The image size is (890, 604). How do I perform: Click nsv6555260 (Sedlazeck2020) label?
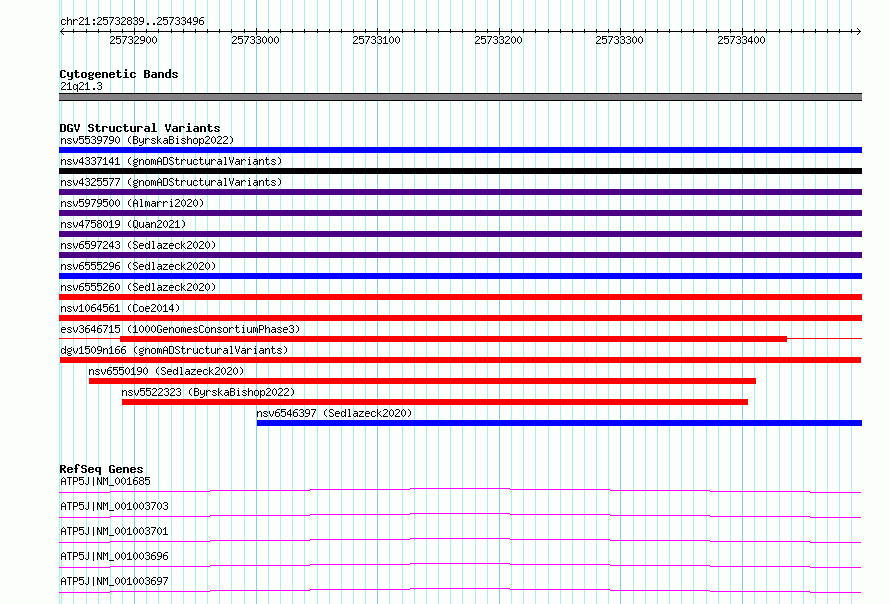[x=138, y=287]
